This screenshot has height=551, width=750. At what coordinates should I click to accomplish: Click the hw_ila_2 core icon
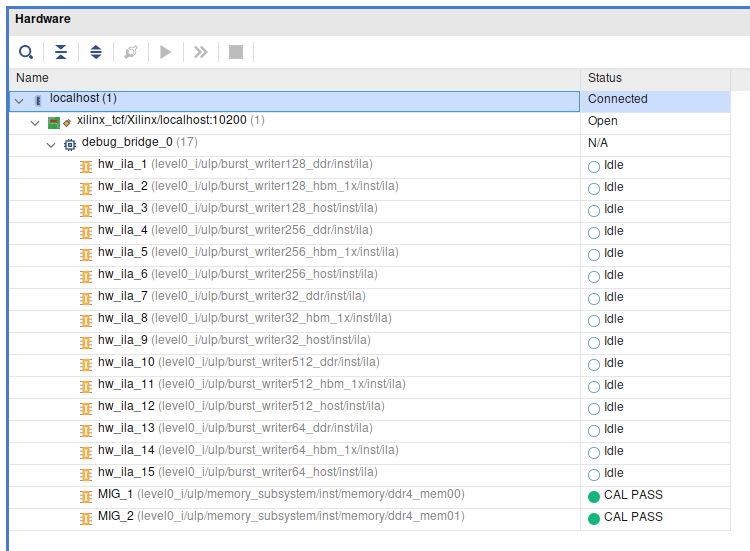coord(86,189)
